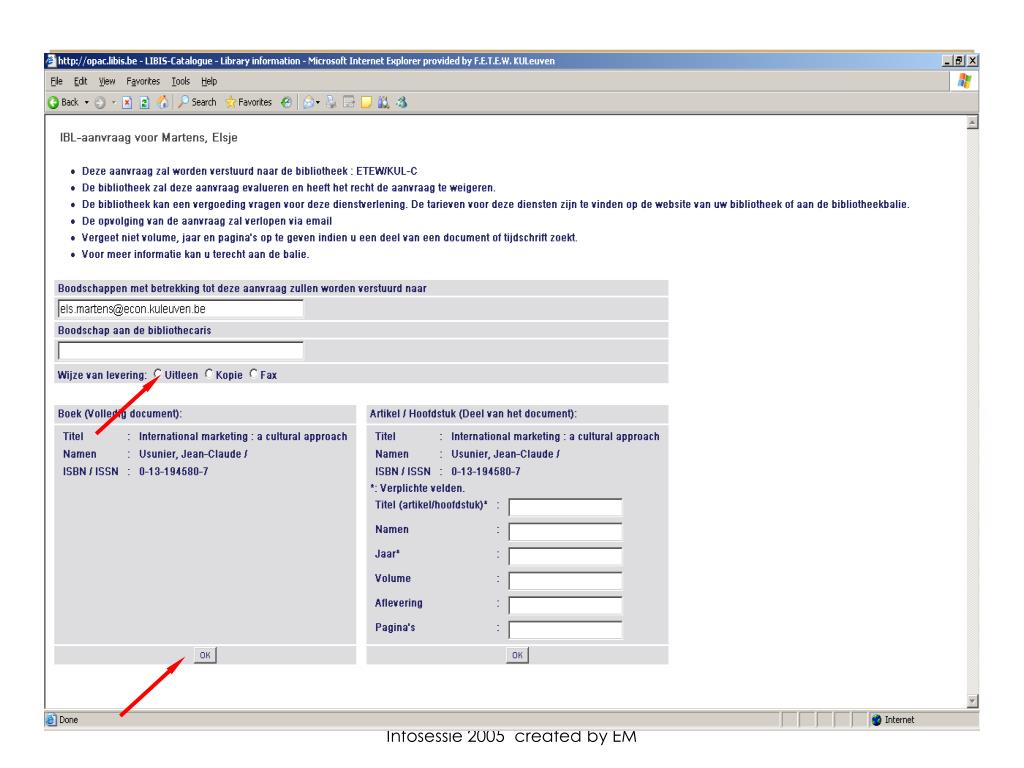The image size is (1024, 768).
Task: Click the bullet mentioning ETEW/KUL-C library
Action: pos(249,171)
